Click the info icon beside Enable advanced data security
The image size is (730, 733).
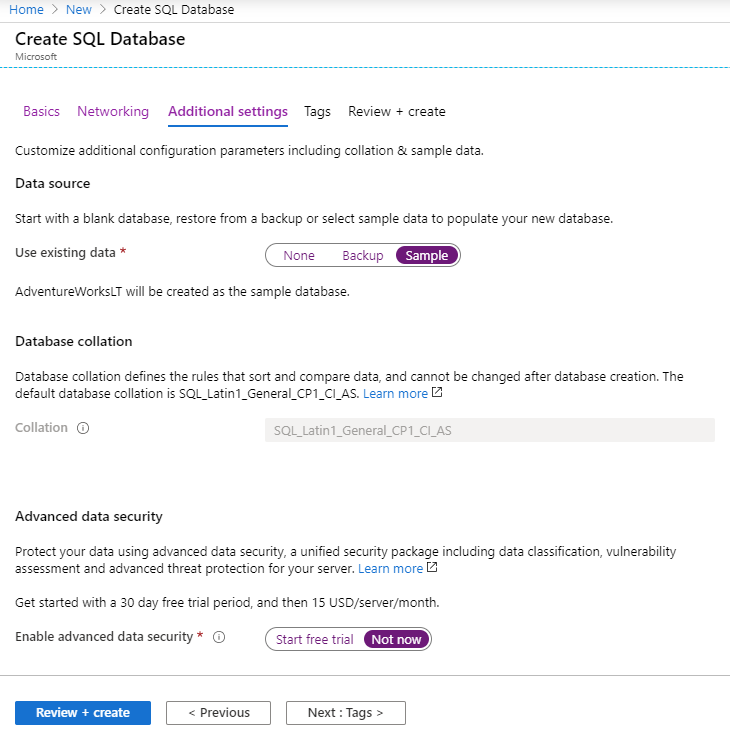point(219,637)
